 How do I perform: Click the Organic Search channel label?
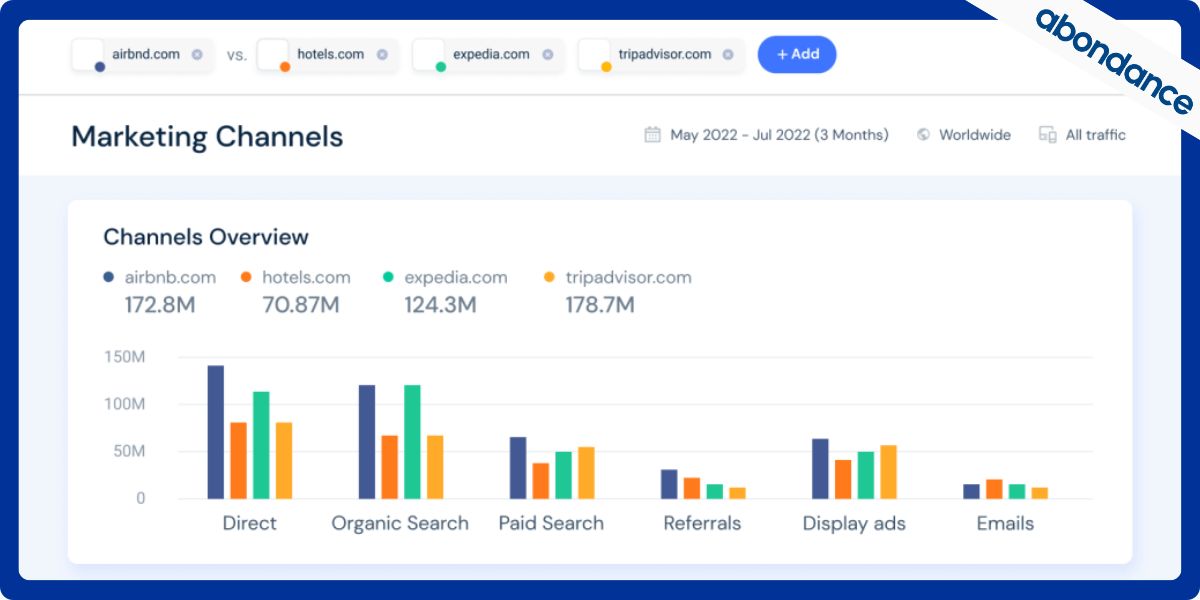point(400,523)
